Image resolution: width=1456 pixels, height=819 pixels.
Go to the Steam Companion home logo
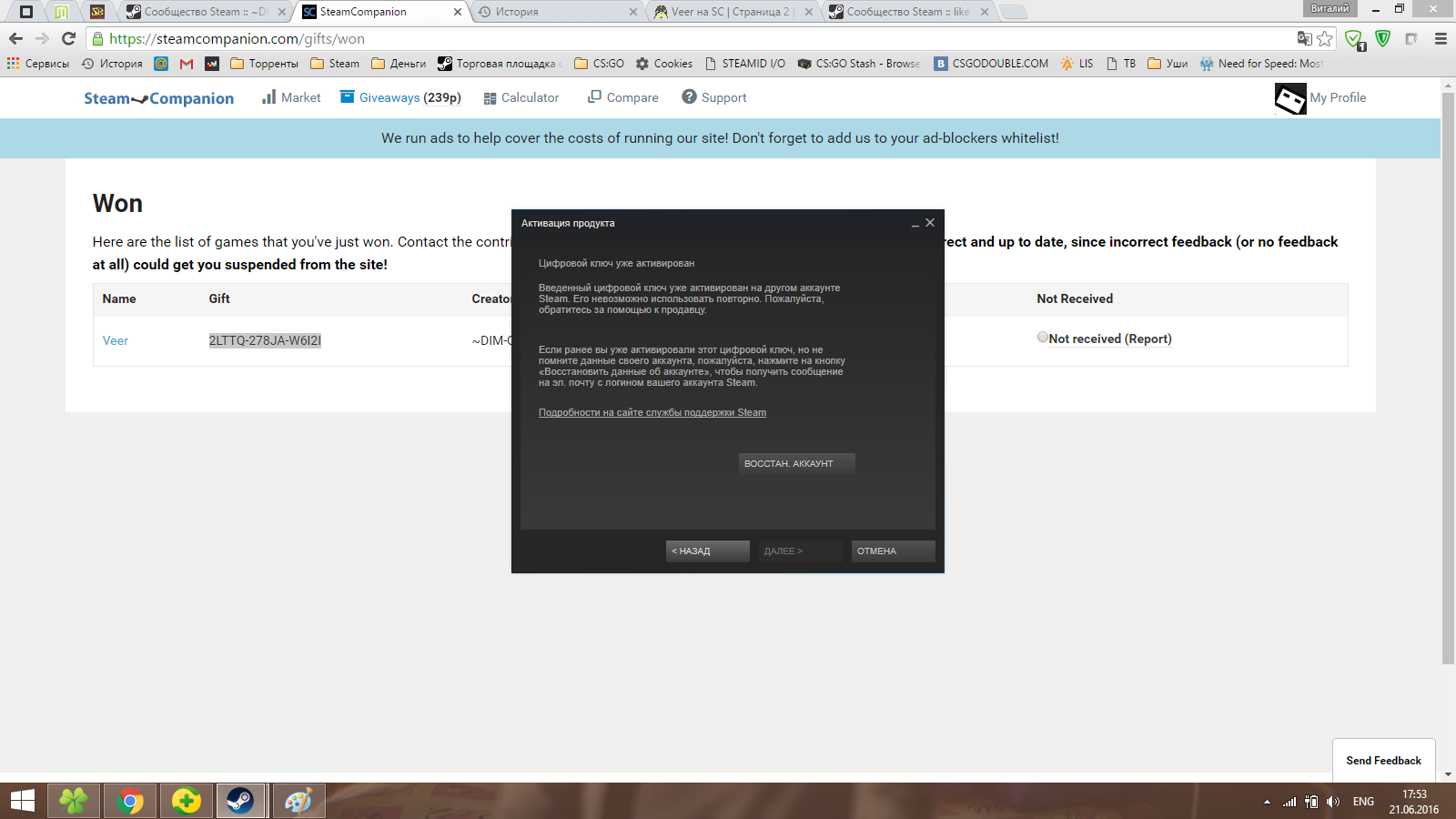(x=158, y=98)
